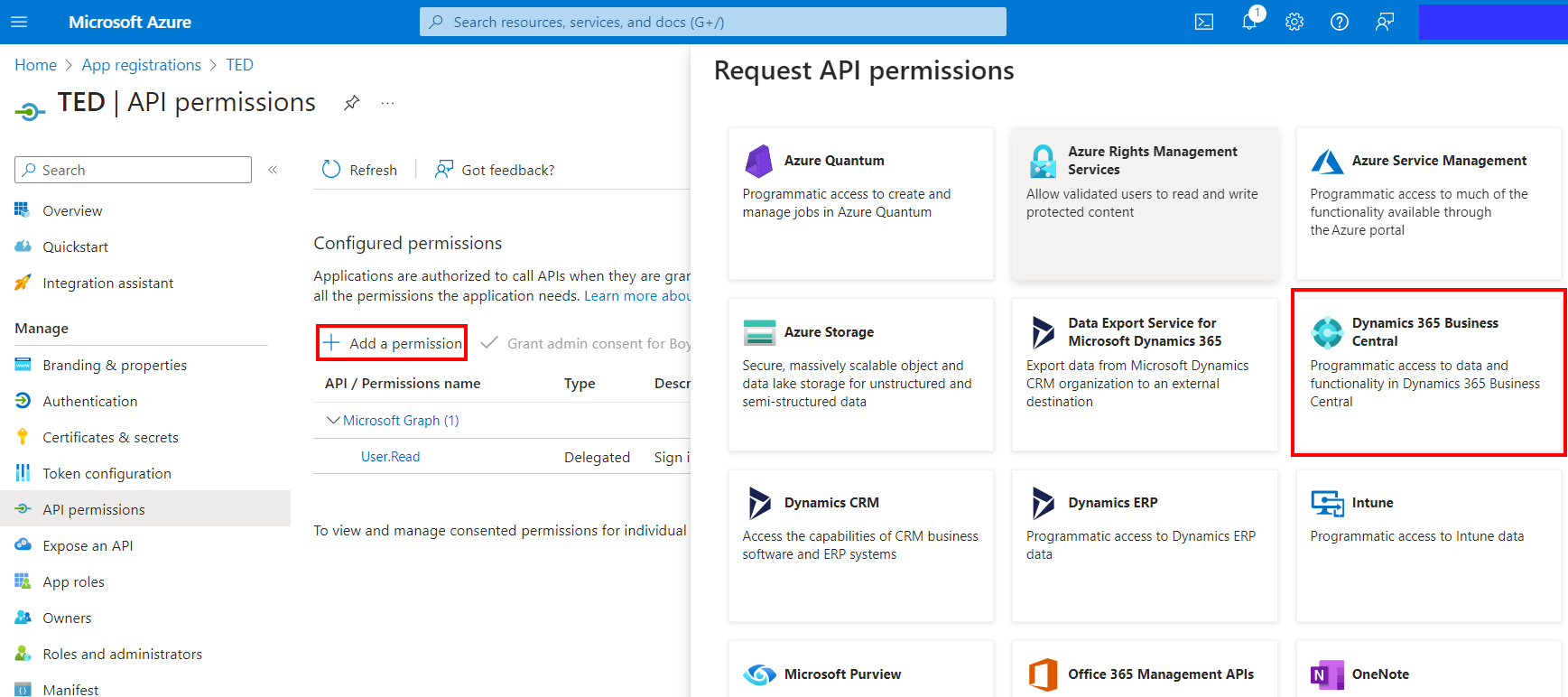Image resolution: width=1568 pixels, height=697 pixels.
Task: Open the more options ellipsis beside the title
Action: [x=387, y=103]
